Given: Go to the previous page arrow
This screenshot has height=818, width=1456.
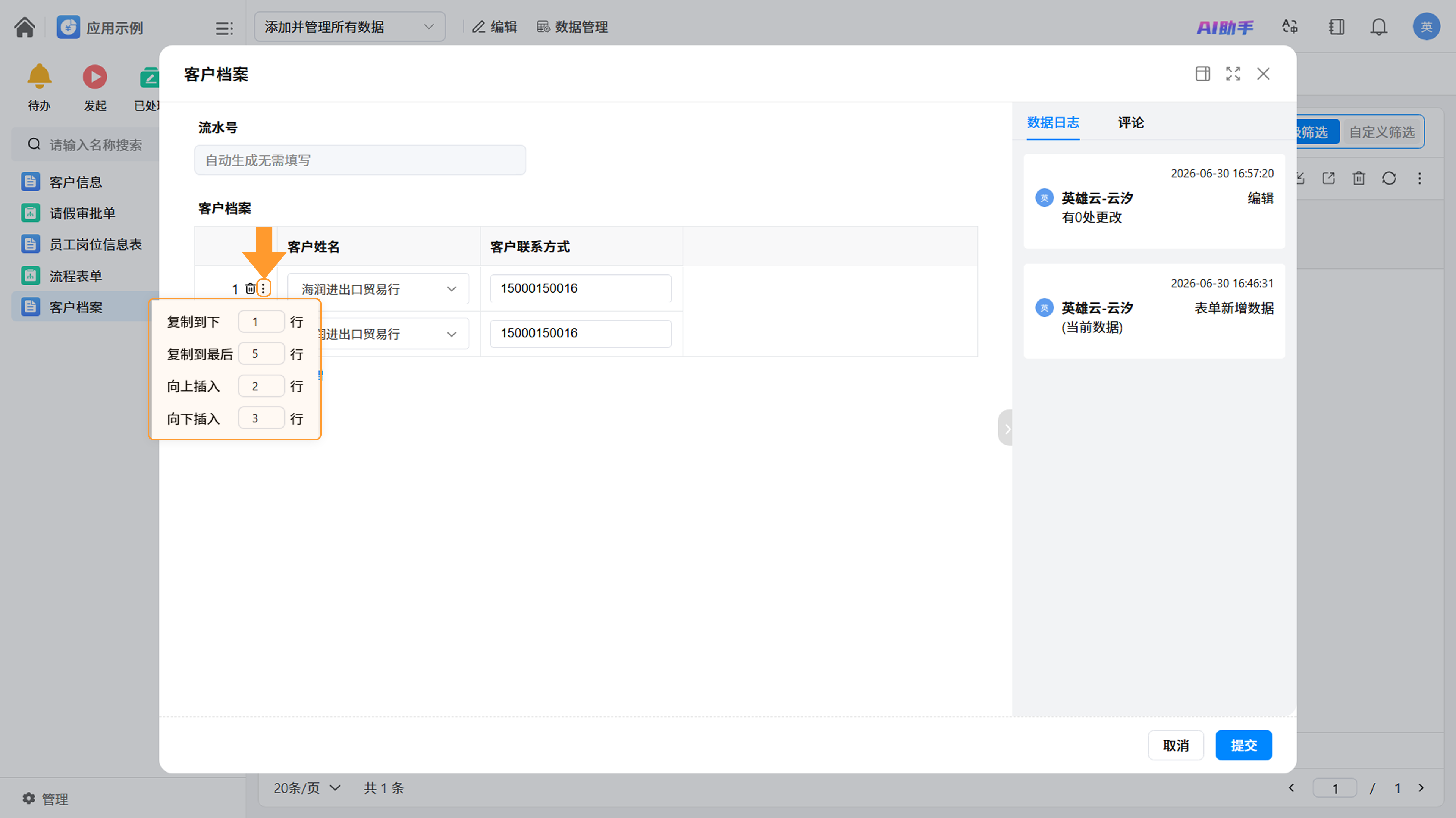Looking at the screenshot, I should click(x=1291, y=788).
